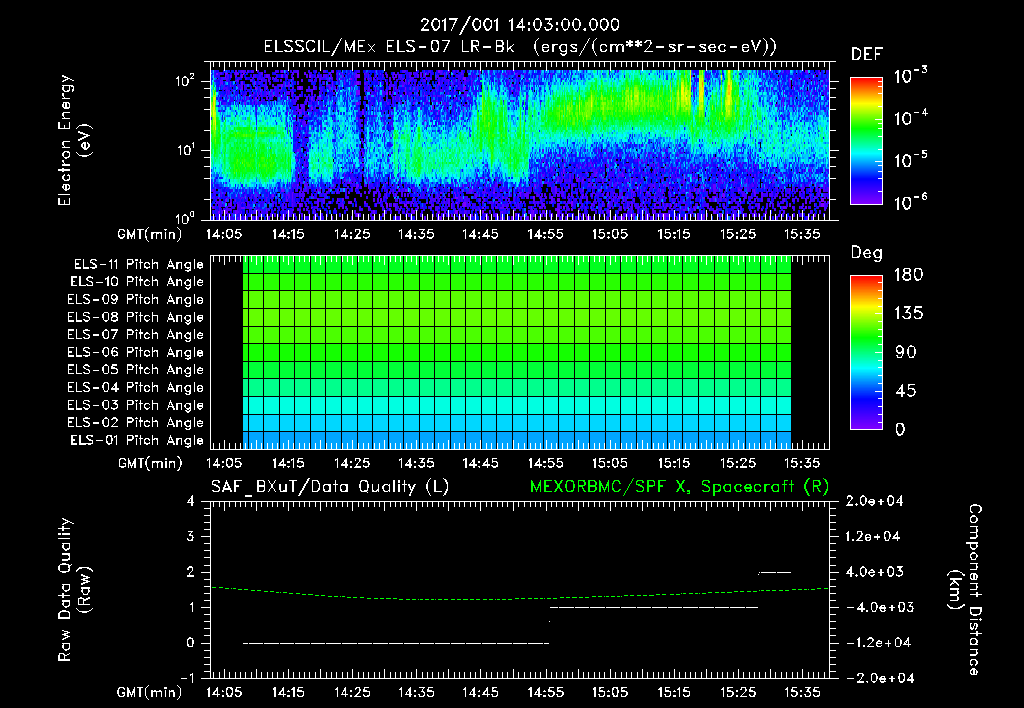Click the Deg pitch angle color bar
Image resolution: width=1024 pixels, height=708 pixels.
pos(866,352)
